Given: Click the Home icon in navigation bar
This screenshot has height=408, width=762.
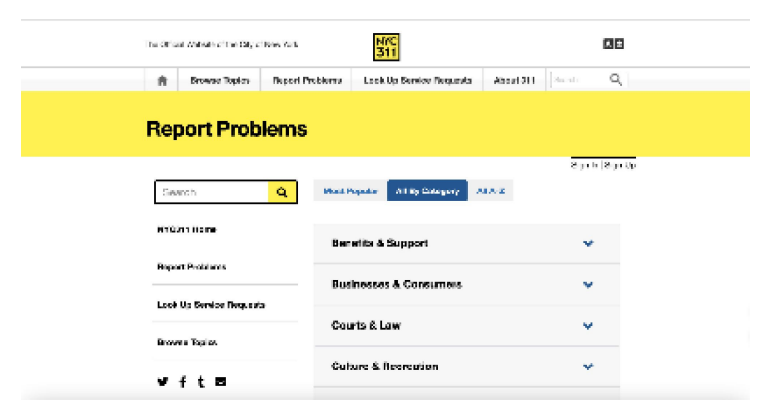Looking at the screenshot, I should point(162,80).
